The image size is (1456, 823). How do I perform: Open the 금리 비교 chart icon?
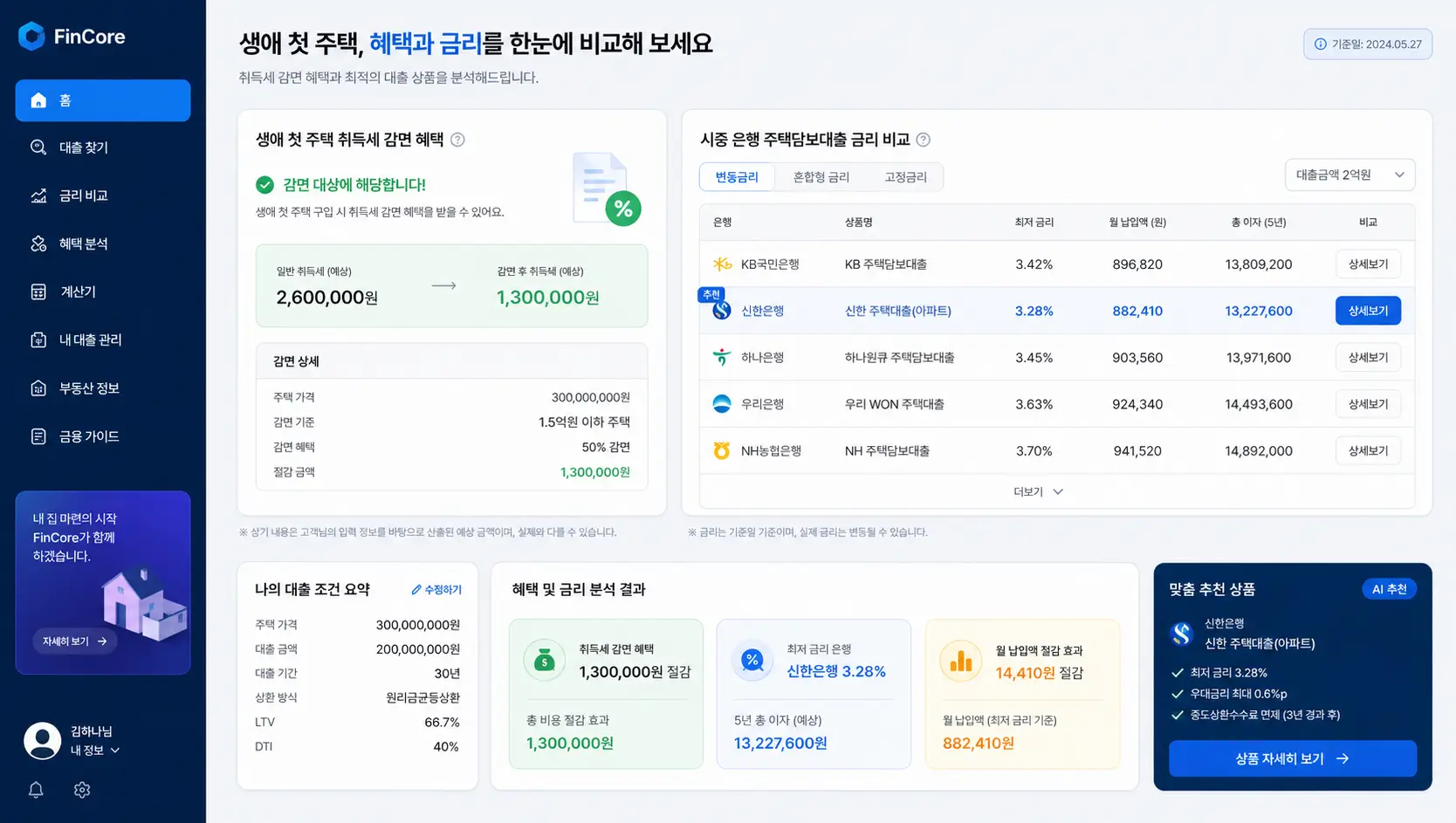[38, 195]
